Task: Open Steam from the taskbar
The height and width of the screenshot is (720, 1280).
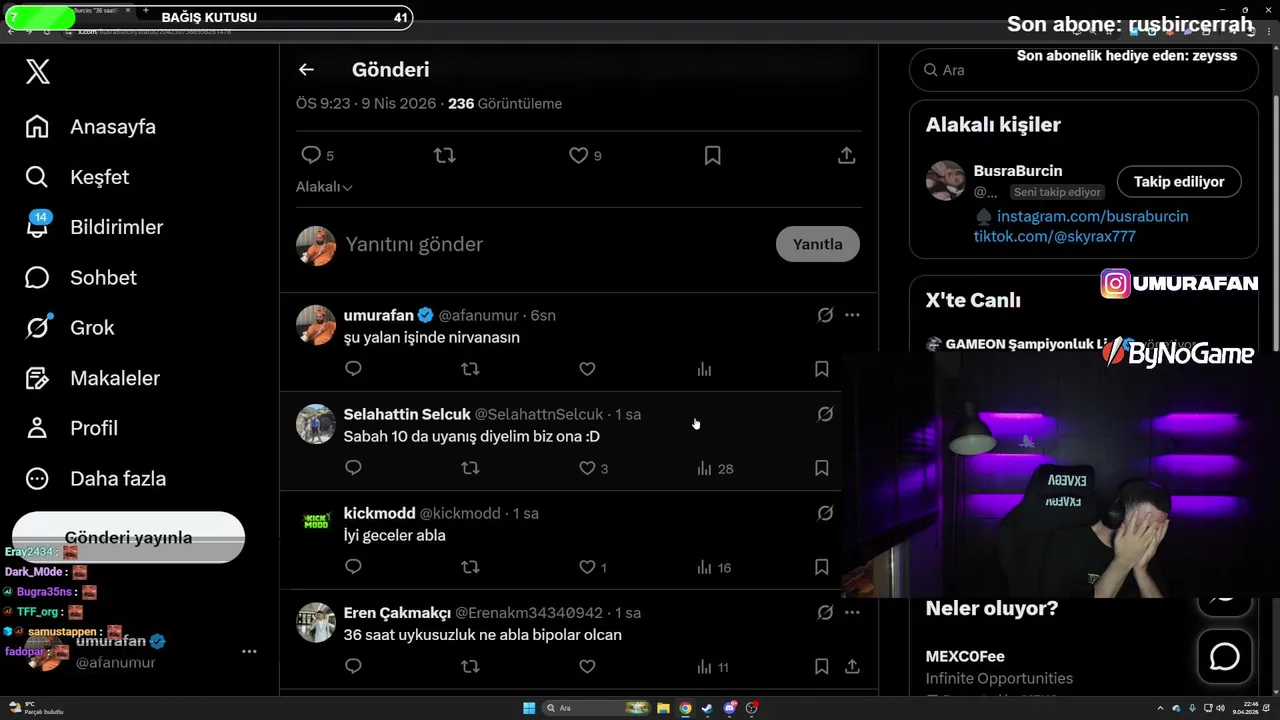Action: point(707,708)
